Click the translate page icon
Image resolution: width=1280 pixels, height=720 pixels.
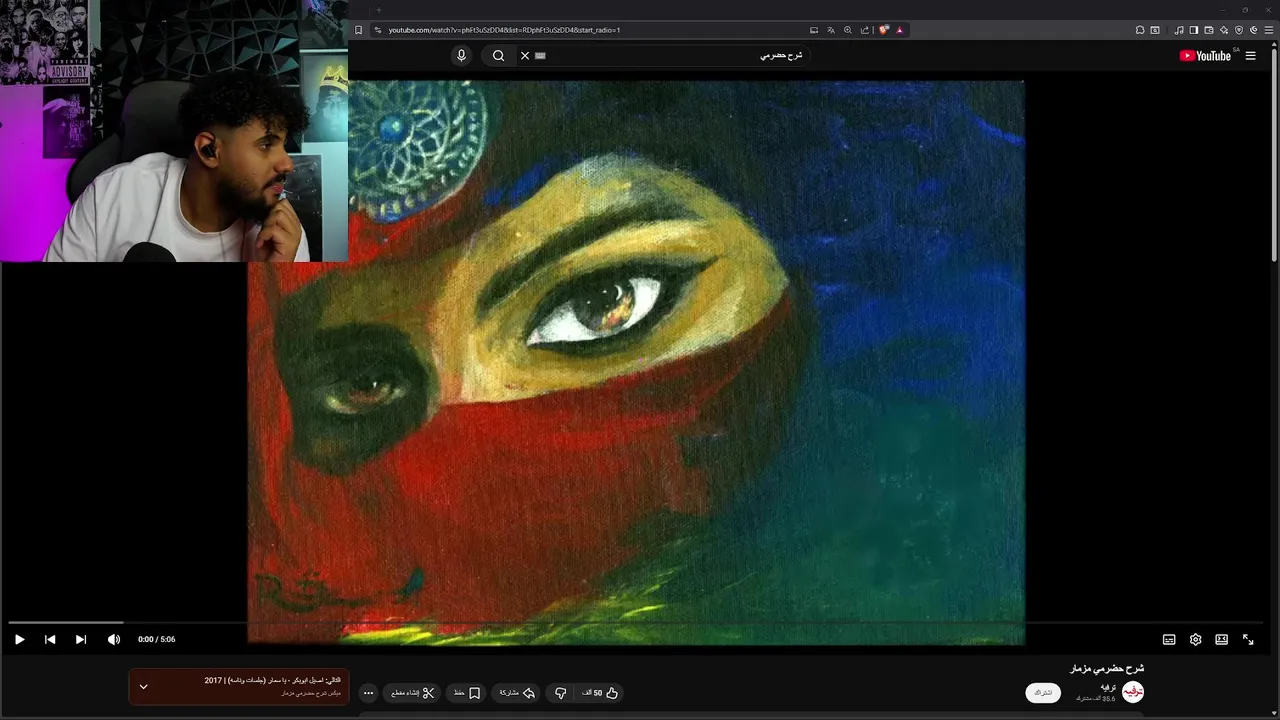coord(831,30)
